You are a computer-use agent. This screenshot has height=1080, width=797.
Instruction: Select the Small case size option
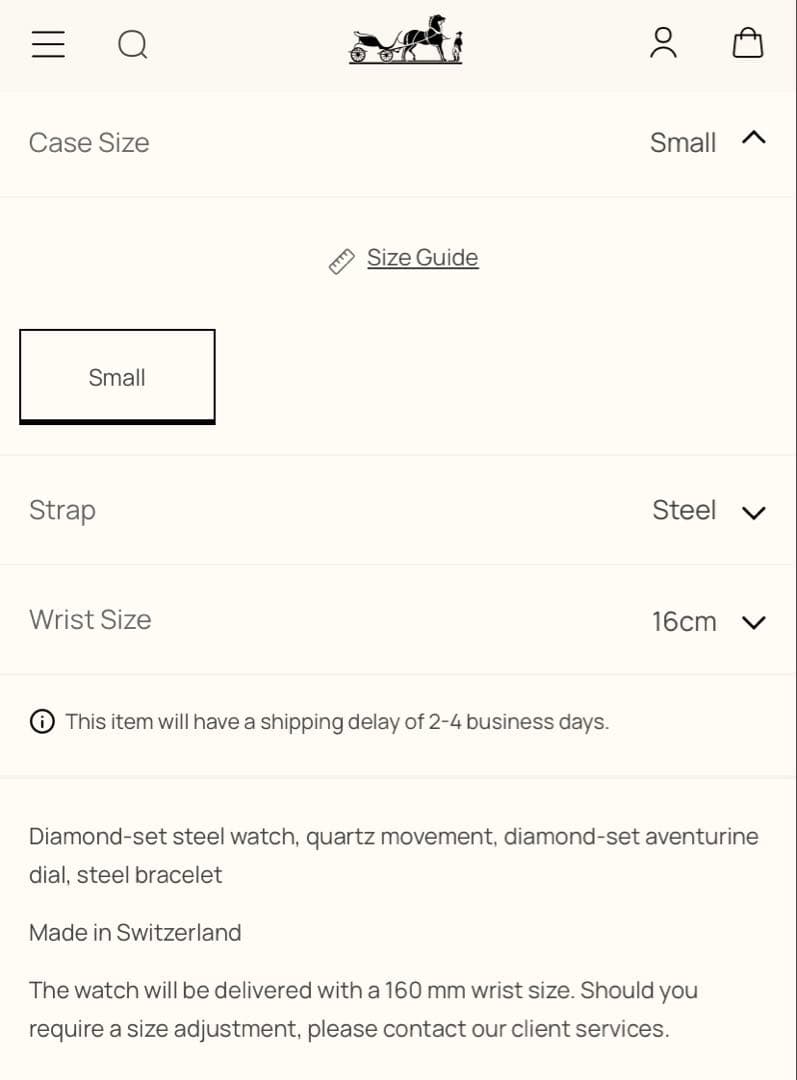(117, 377)
